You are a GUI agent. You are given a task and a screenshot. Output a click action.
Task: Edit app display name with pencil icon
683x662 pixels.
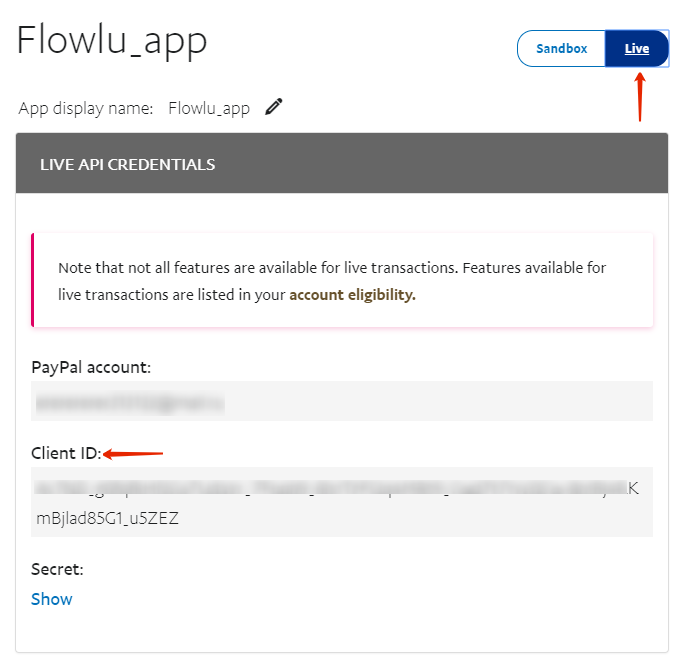(274, 107)
